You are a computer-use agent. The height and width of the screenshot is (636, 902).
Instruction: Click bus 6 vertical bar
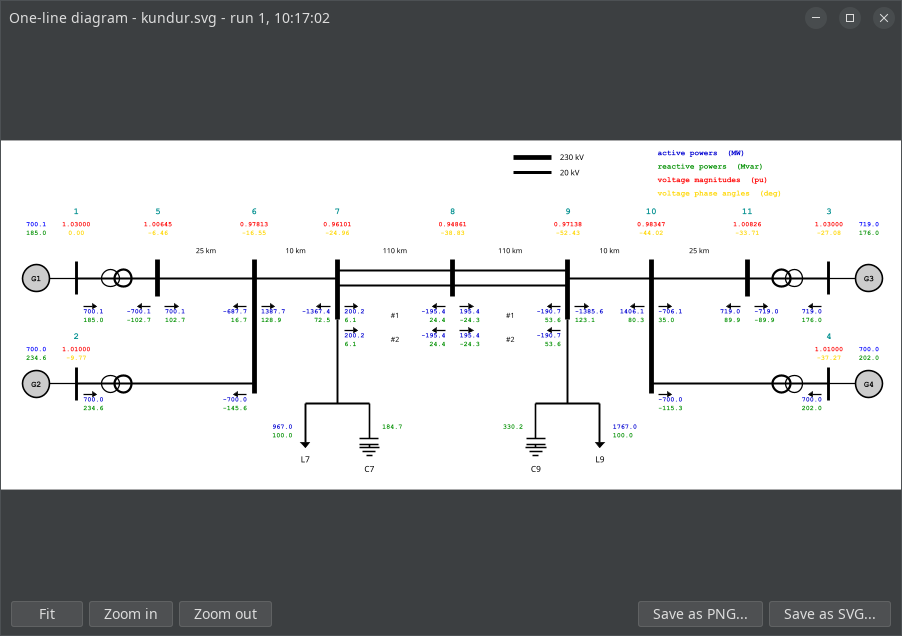pyautogui.click(x=254, y=327)
